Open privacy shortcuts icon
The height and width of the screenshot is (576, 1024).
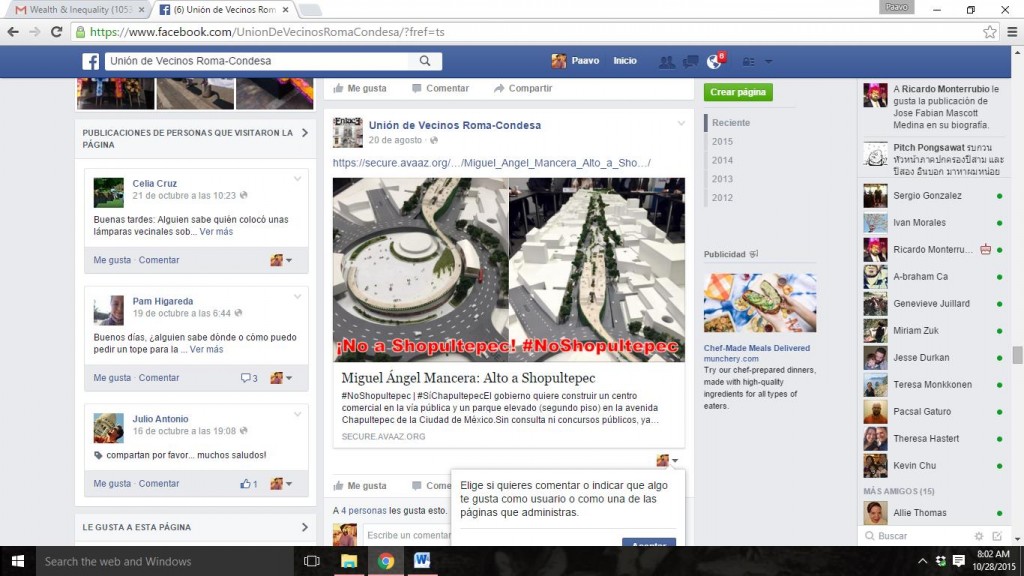pos(748,62)
